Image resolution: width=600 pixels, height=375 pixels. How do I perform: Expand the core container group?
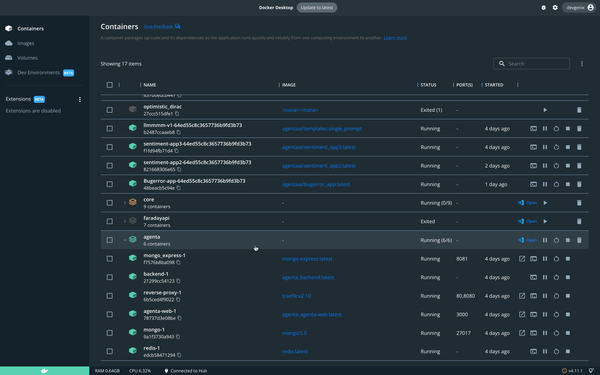(x=125, y=203)
